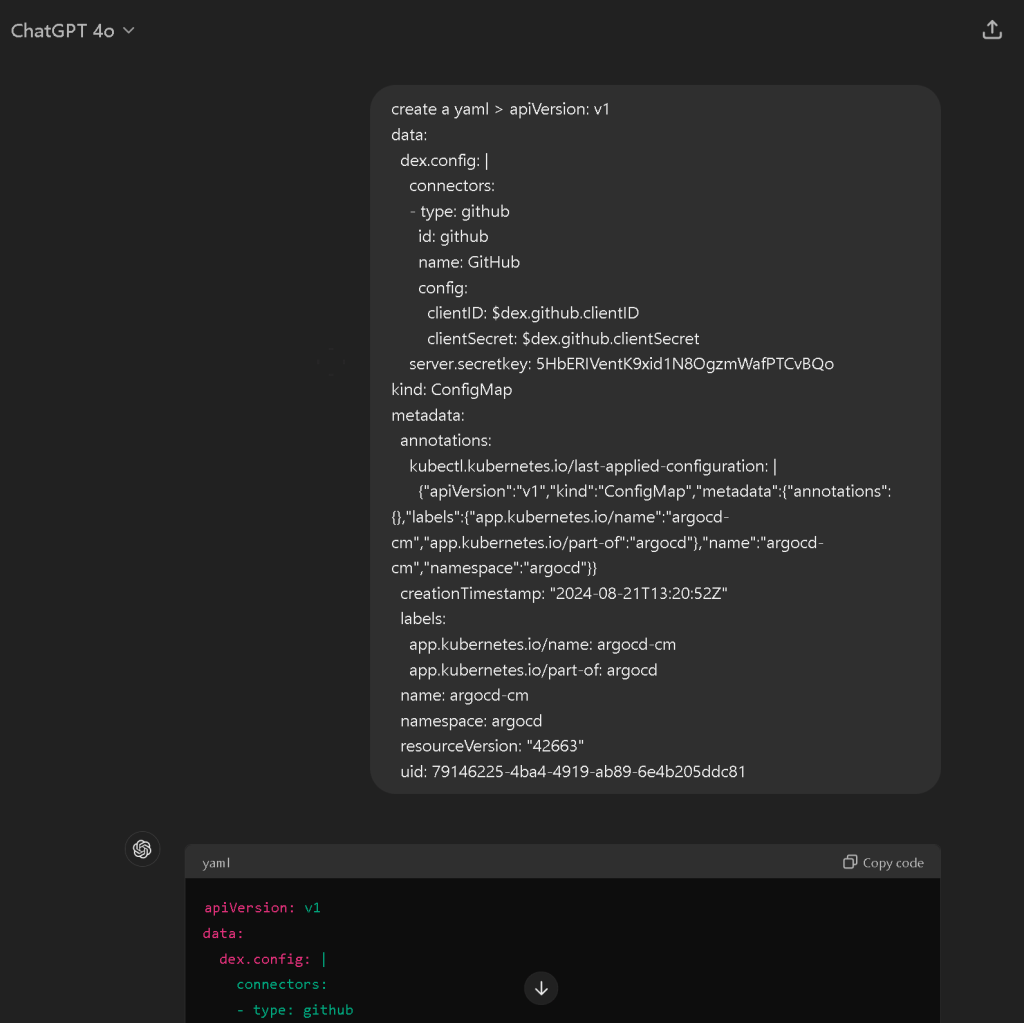Click the 'labels:' line in the user message

(x=423, y=619)
